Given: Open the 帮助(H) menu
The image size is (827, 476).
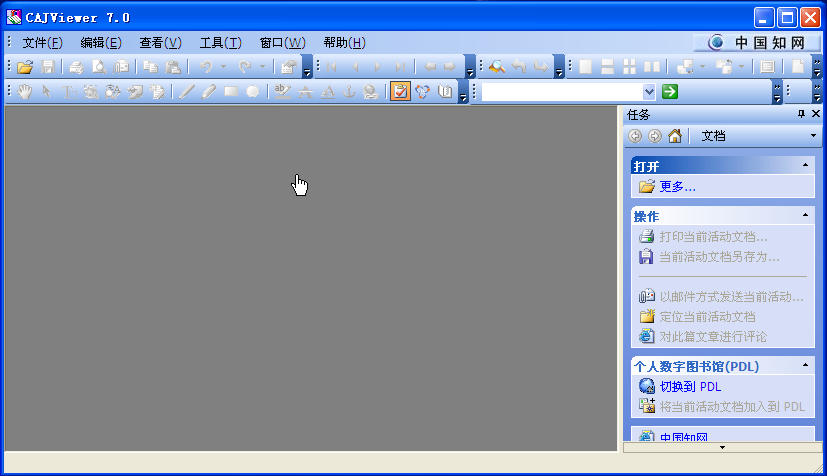Looking at the screenshot, I should coord(344,43).
